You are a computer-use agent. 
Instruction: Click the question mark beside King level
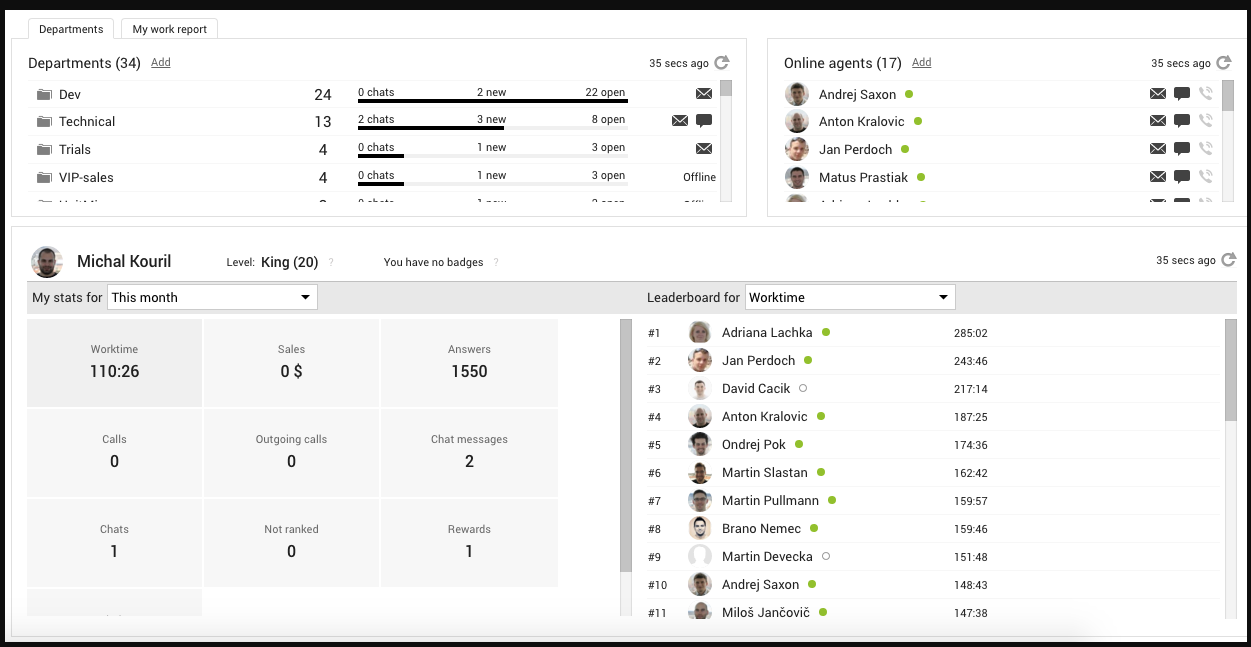[331, 263]
